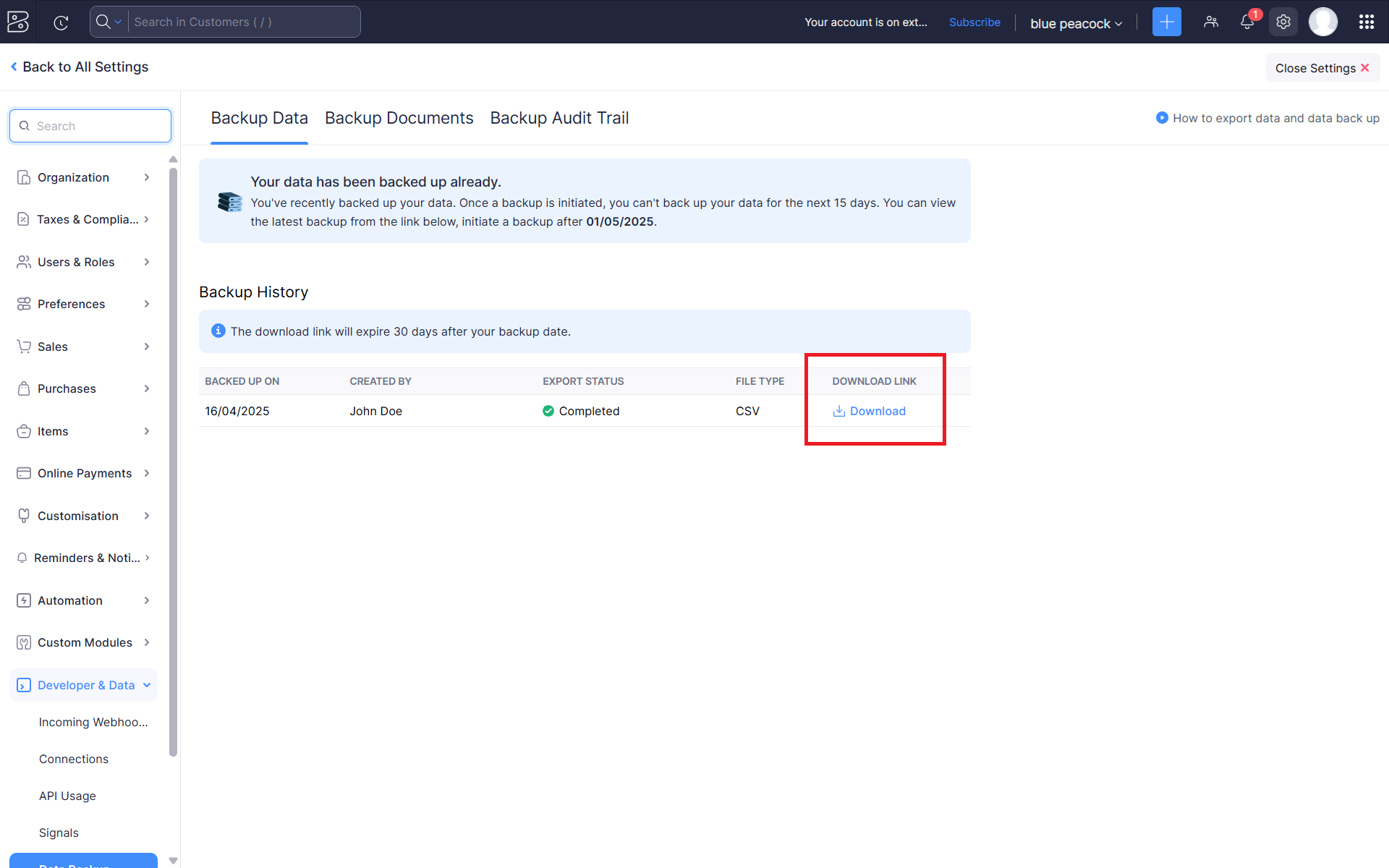Viewport: 1389px width, 868px height.
Task: Click the Automation lightning icon
Action: pyautogui.click(x=24, y=600)
